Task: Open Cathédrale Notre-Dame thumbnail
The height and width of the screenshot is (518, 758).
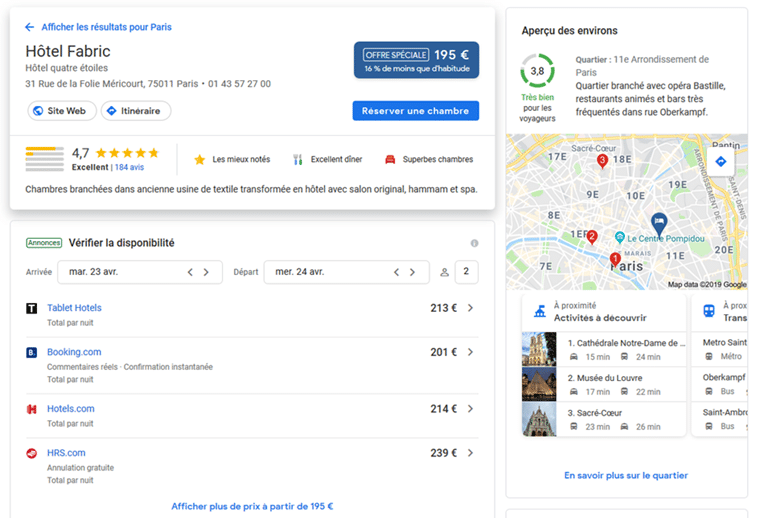Action: [539, 349]
